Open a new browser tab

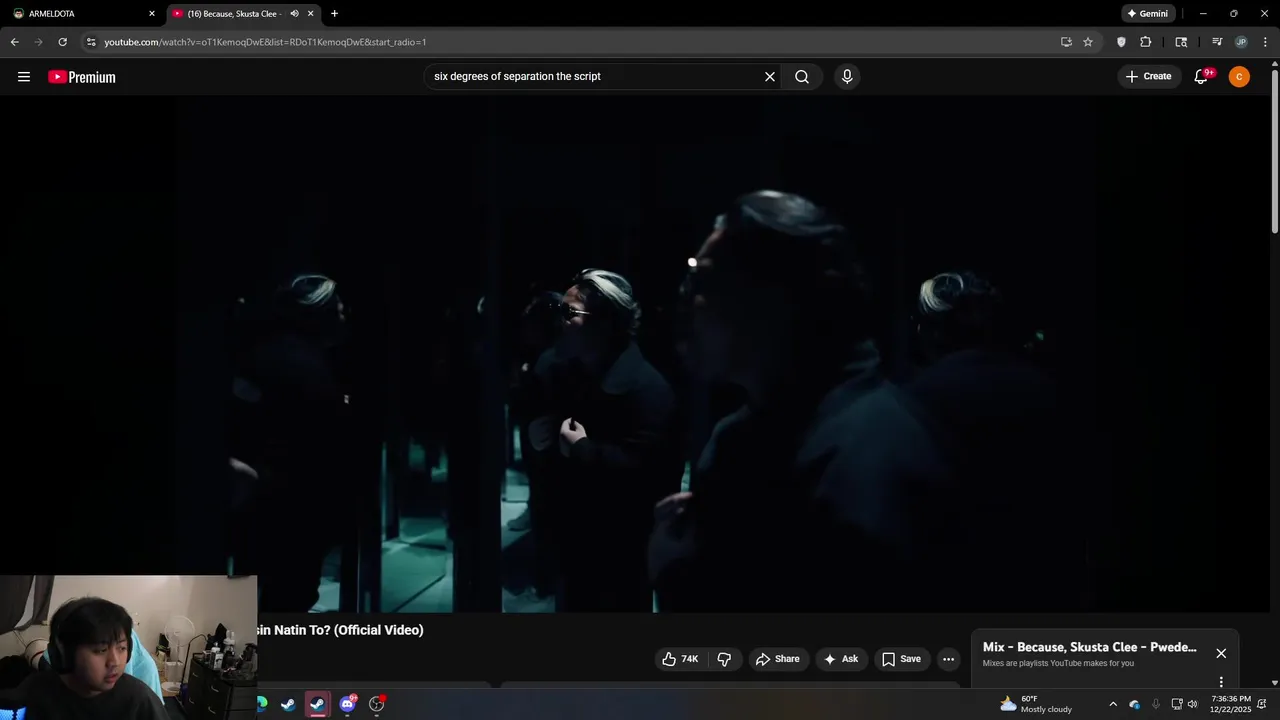[334, 14]
